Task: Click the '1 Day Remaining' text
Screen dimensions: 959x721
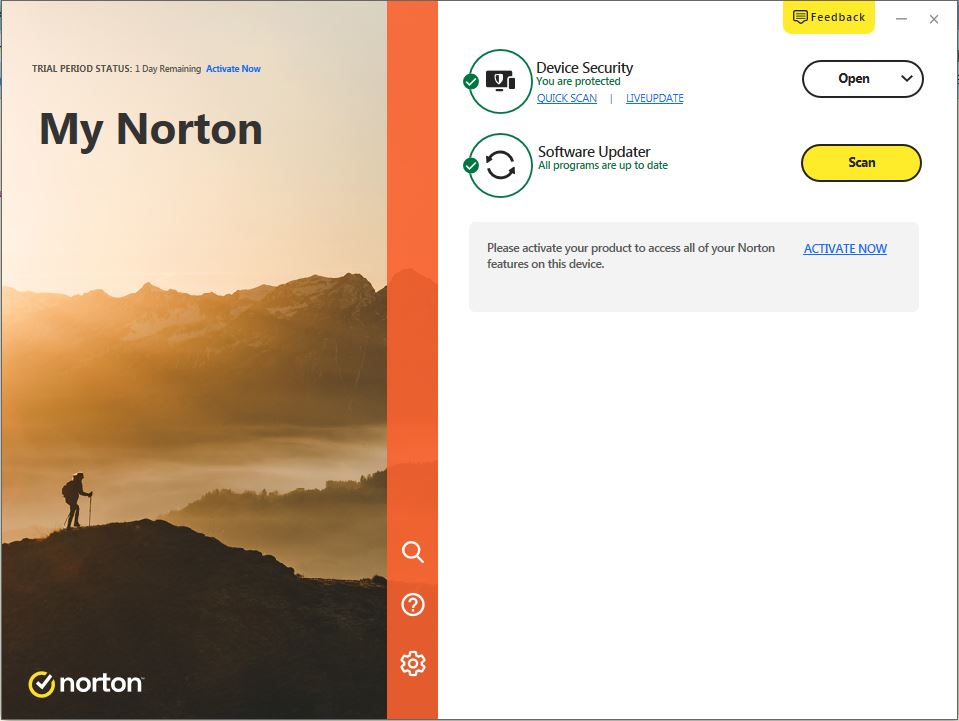Action: click(x=168, y=69)
